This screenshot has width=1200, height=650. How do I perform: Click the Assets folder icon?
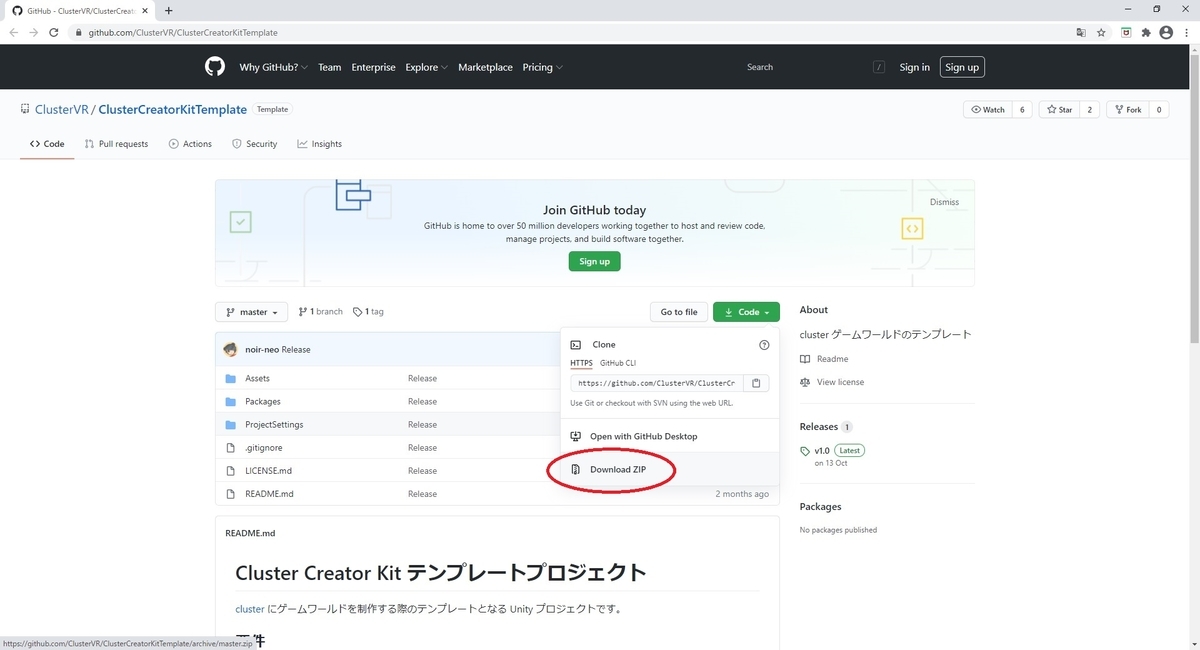pyautogui.click(x=231, y=379)
